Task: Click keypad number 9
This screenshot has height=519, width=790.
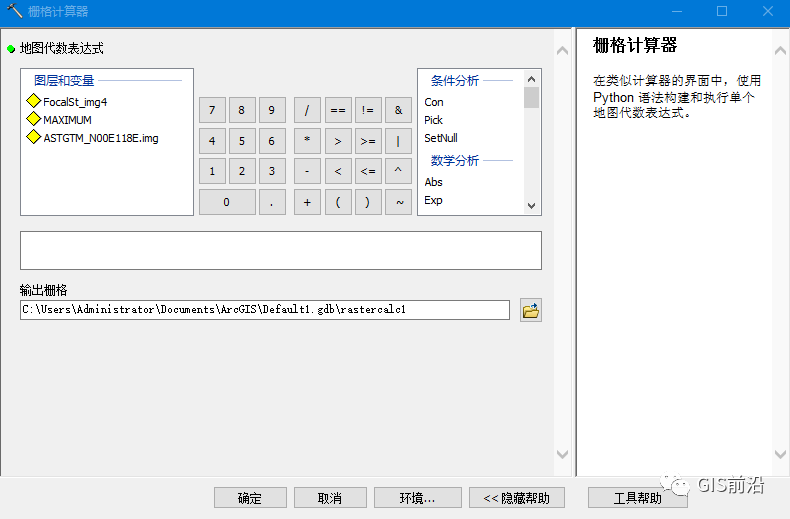Action: (272, 110)
